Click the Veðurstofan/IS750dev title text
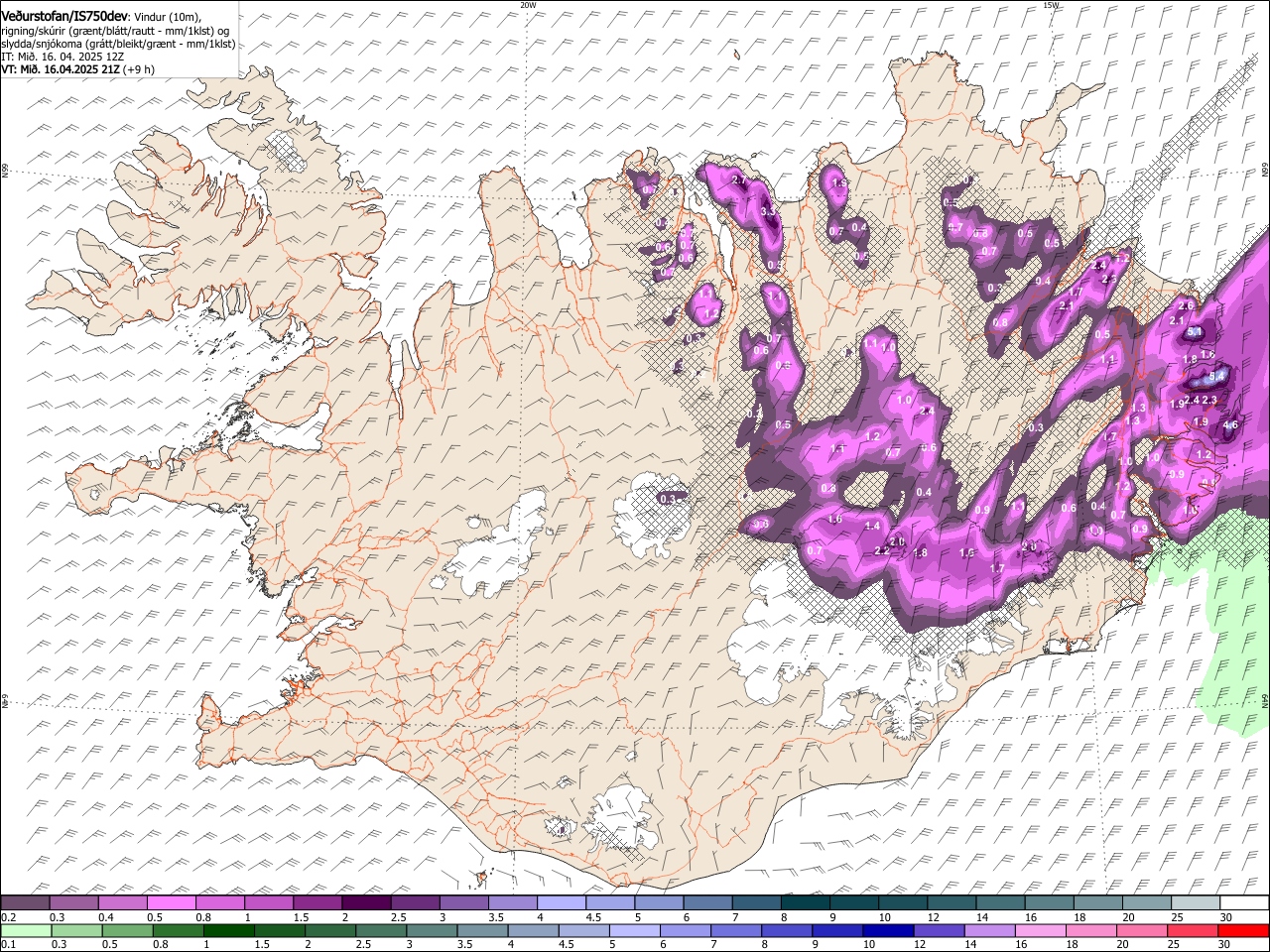This screenshot has height=952, width=1270. click(x=64, y=16)
